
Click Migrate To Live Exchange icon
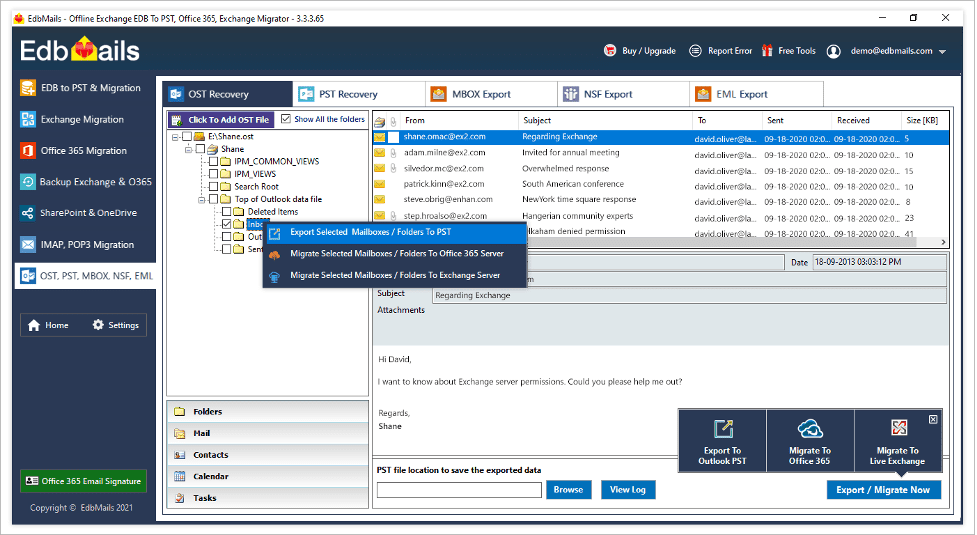click(898, 428)
